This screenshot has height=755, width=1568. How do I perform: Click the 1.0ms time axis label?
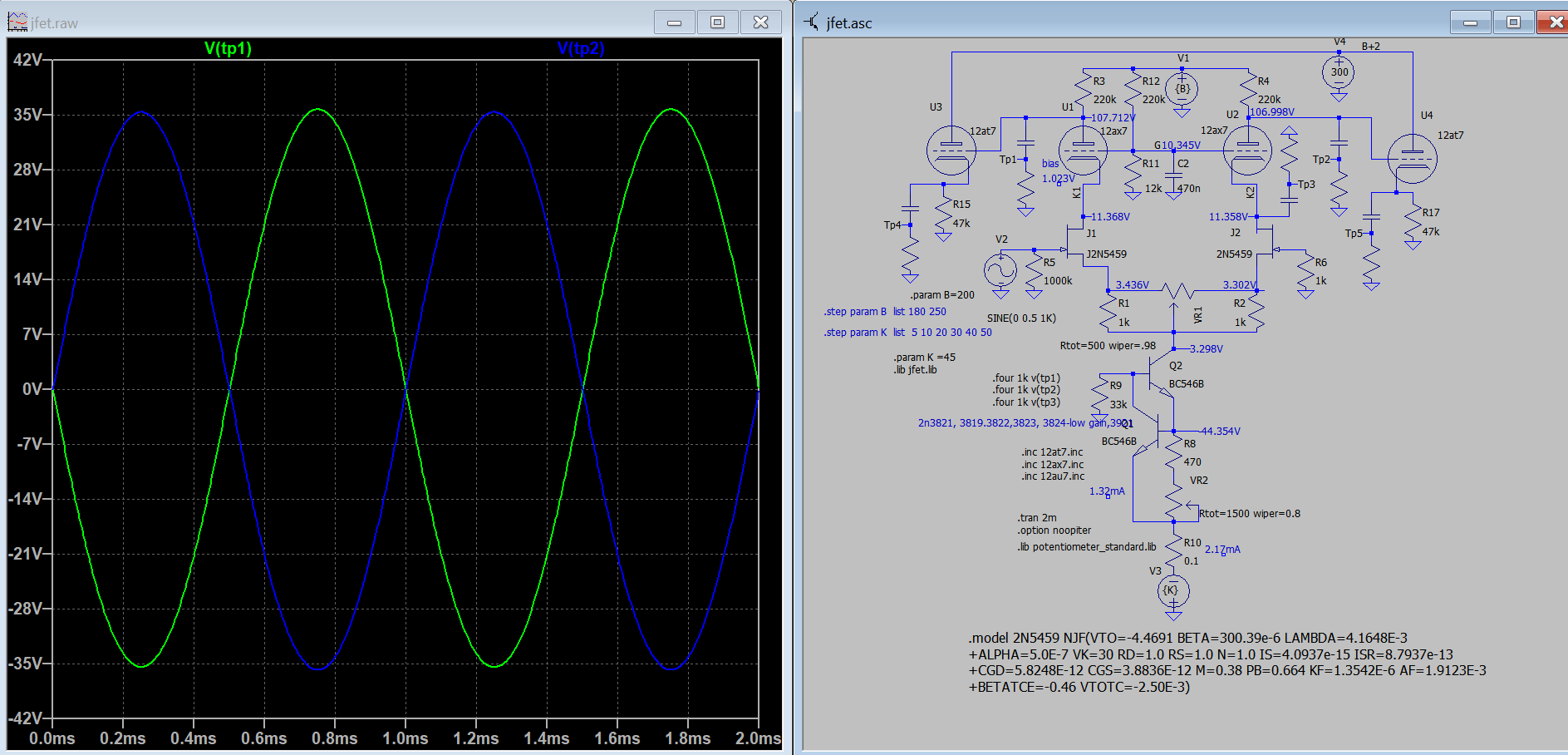[x=406, y=738]
